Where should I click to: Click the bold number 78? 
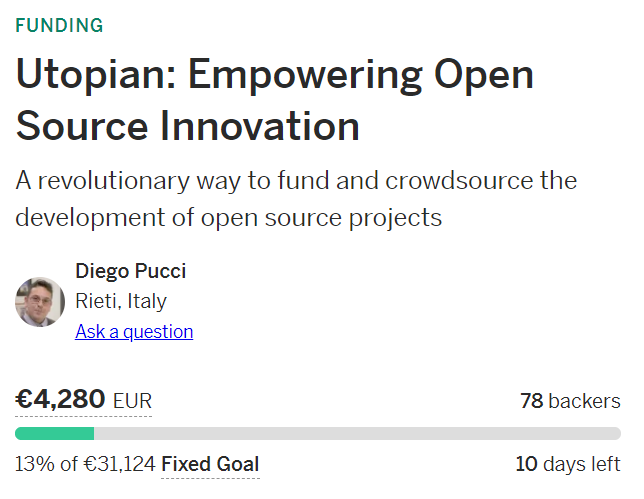coord(531,401)
